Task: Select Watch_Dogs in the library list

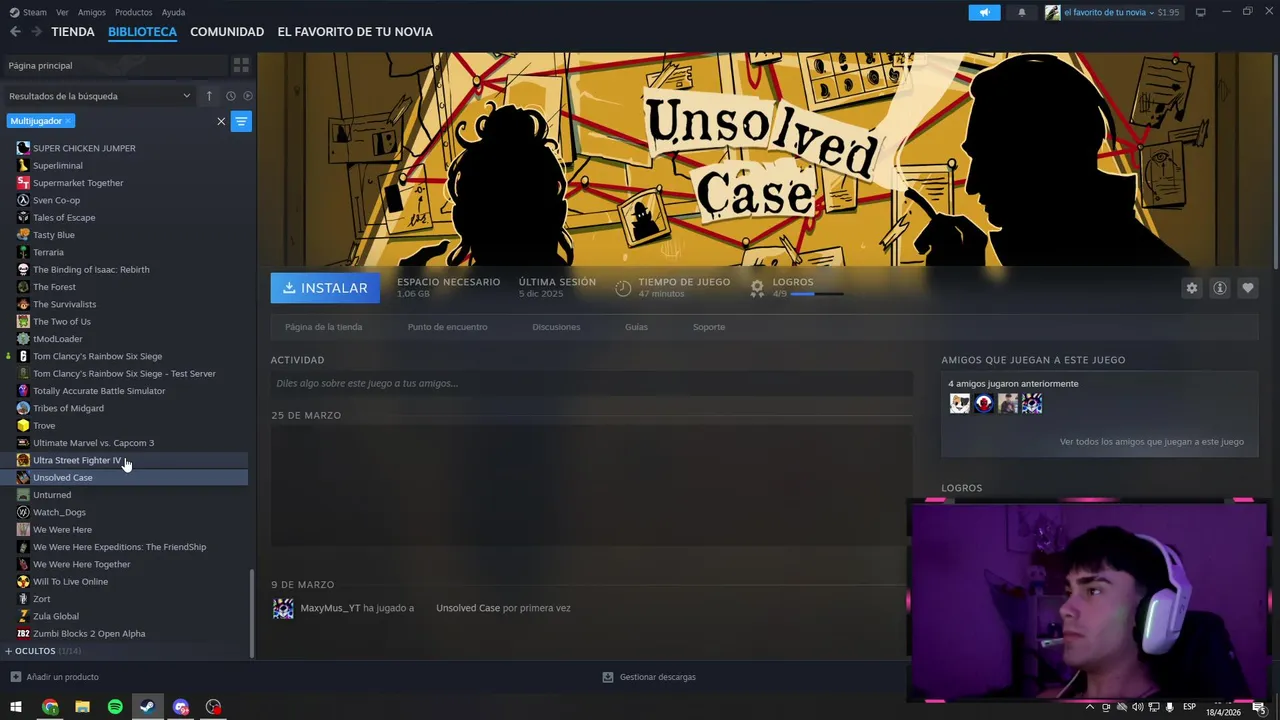Action: point(59,512)
